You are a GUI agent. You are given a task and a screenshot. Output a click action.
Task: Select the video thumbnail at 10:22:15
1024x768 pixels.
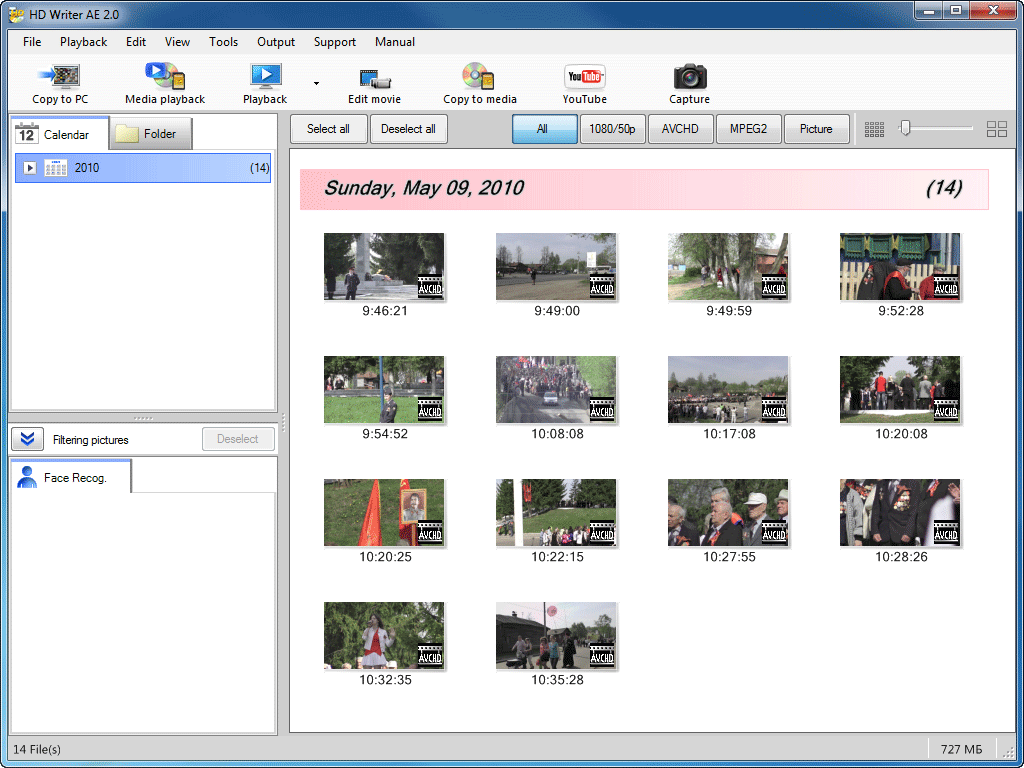point(556,513)
